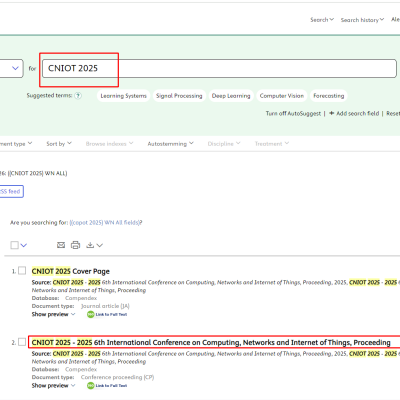Select the Deep Learning suggested term
Screen dimensions: 400x400
point(231,96)
